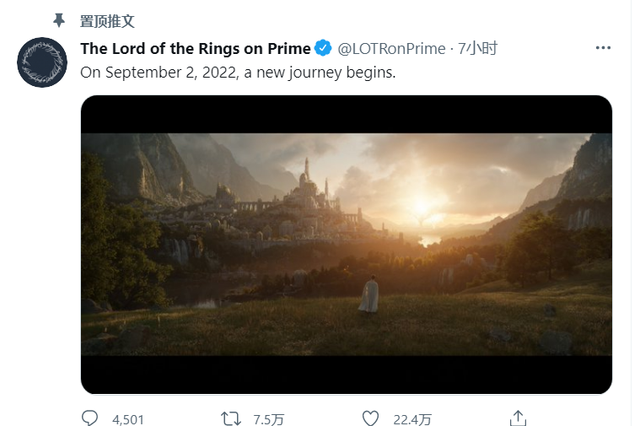
Task: Open the tweet via the 7小时 timestamp
Action: point(478,48)
